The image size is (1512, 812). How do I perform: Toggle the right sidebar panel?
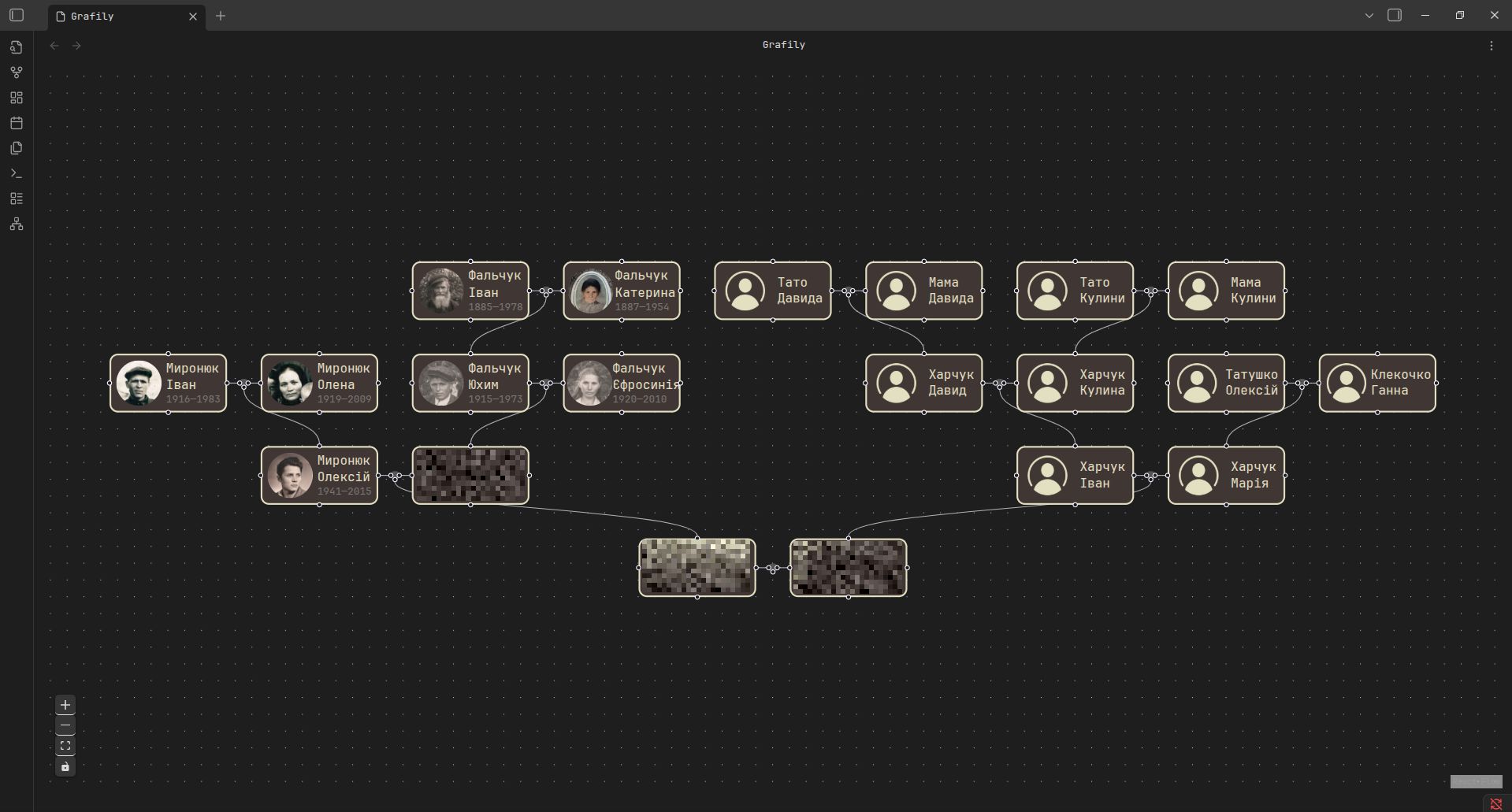point(1395,15)
